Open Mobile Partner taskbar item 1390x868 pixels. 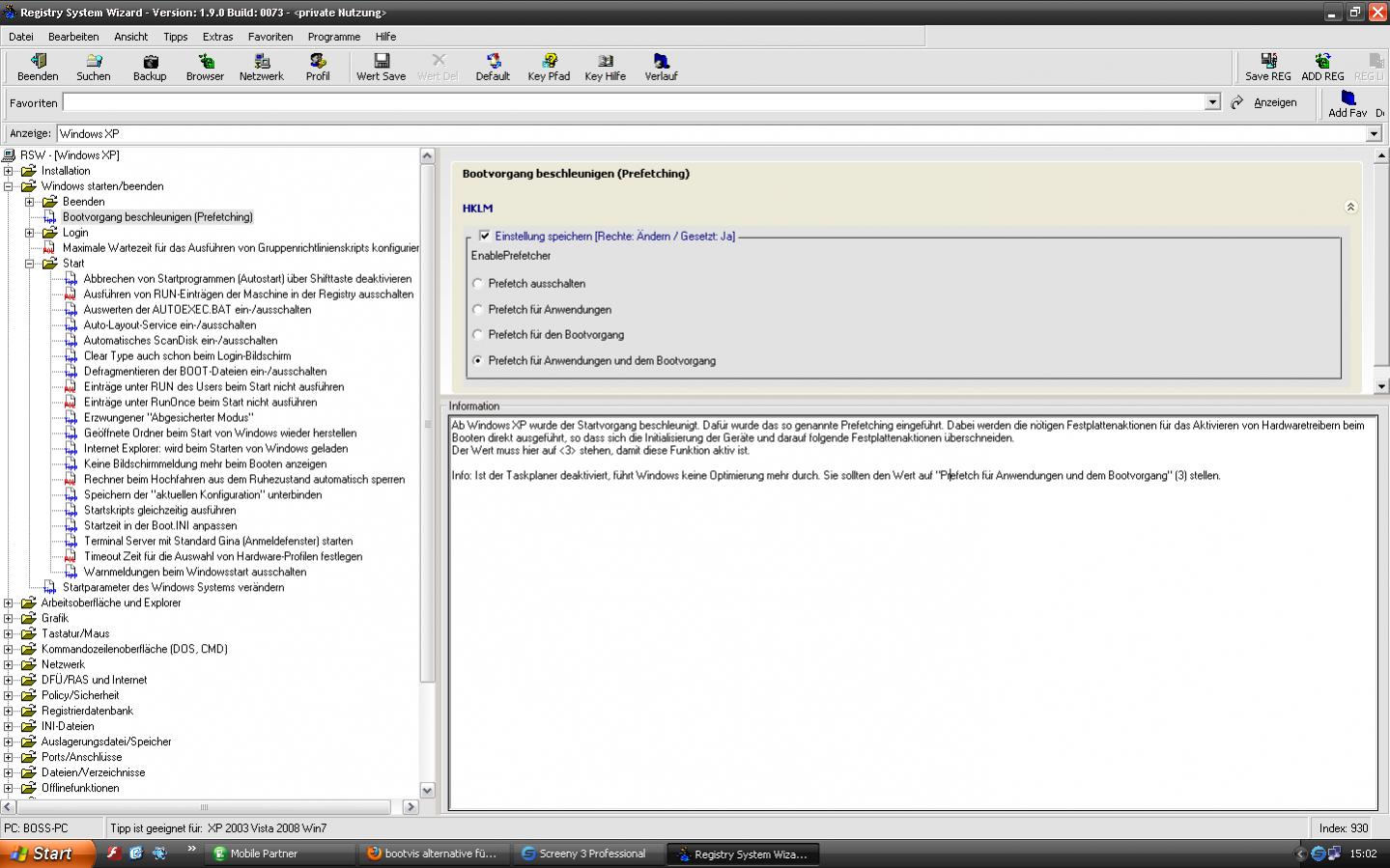tap(280, 854)
